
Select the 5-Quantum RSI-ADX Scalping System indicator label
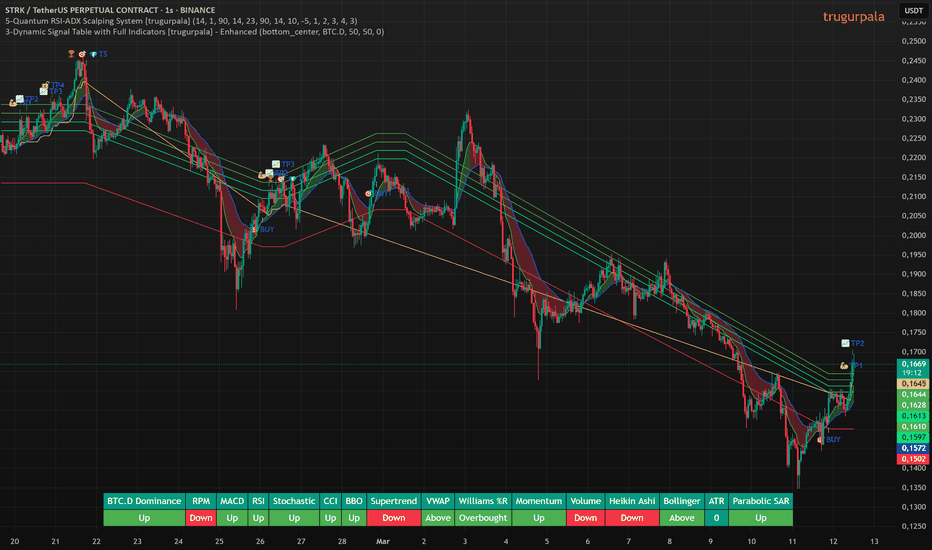click(181, 21)
